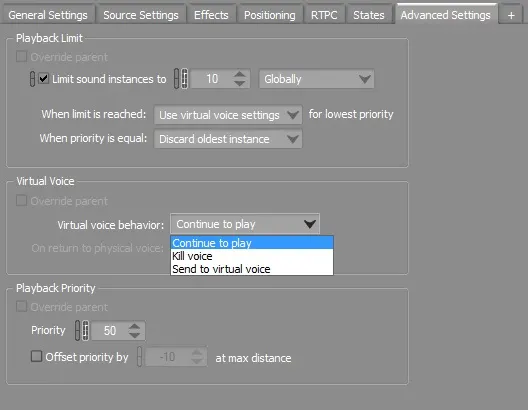Viewport: 528px width, 410px height.
Task: Click the 'On return to physical voice:' label
Action: pyautogui.click(x=97, y=248)
